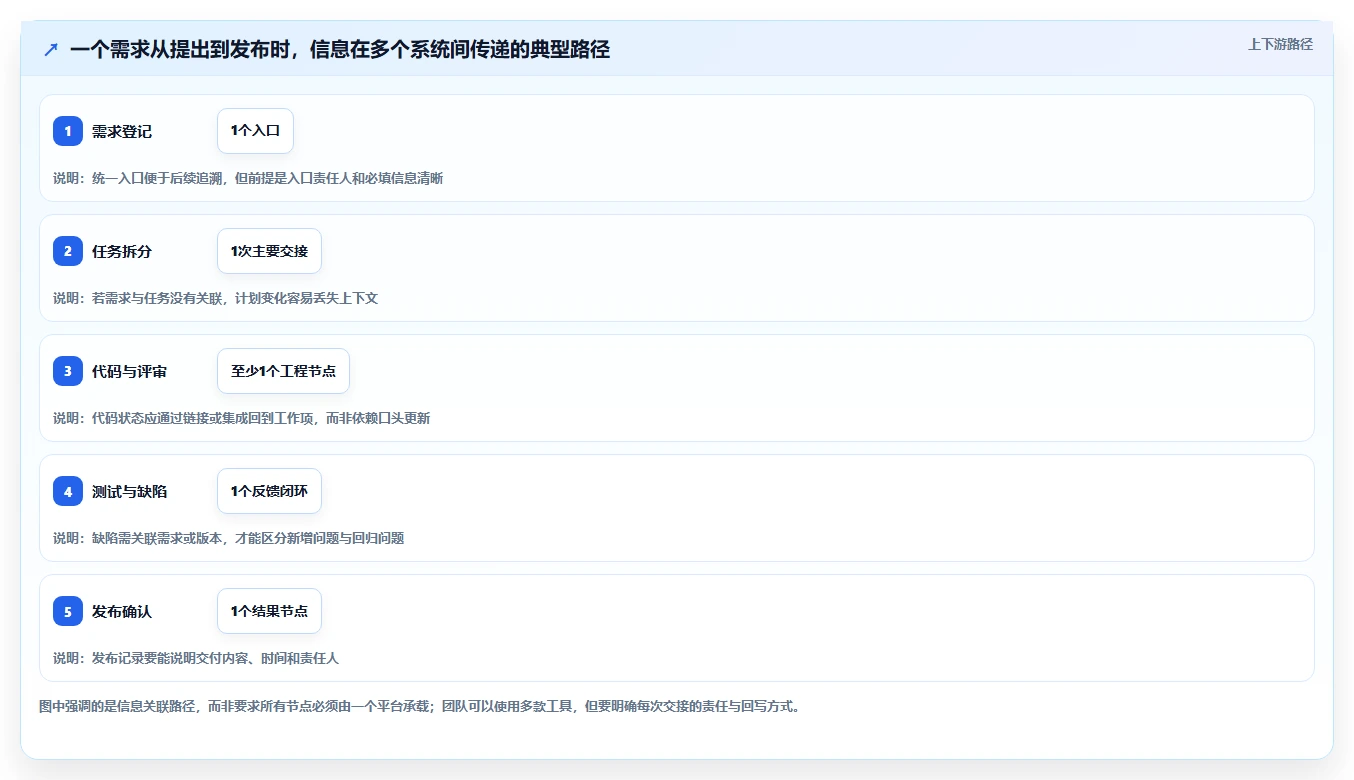The width and height of the screenshot is (1354, 780).
Task: Select the 1个入口 chip
Action: click(255, 131)
